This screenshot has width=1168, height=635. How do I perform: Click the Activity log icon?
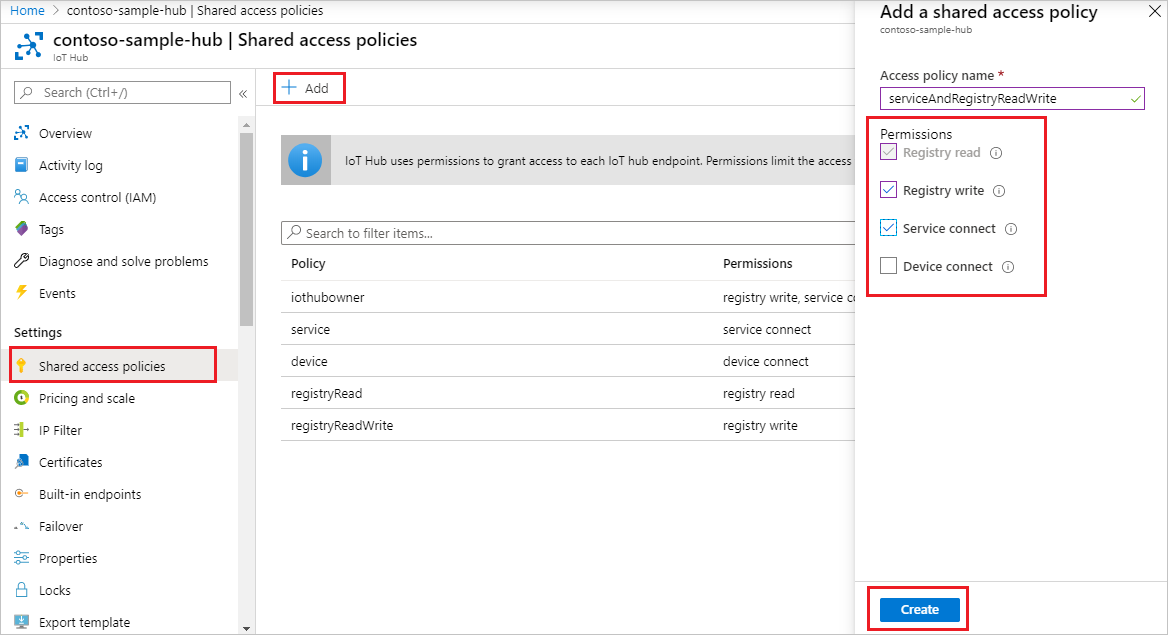click(x=22, y=165)
